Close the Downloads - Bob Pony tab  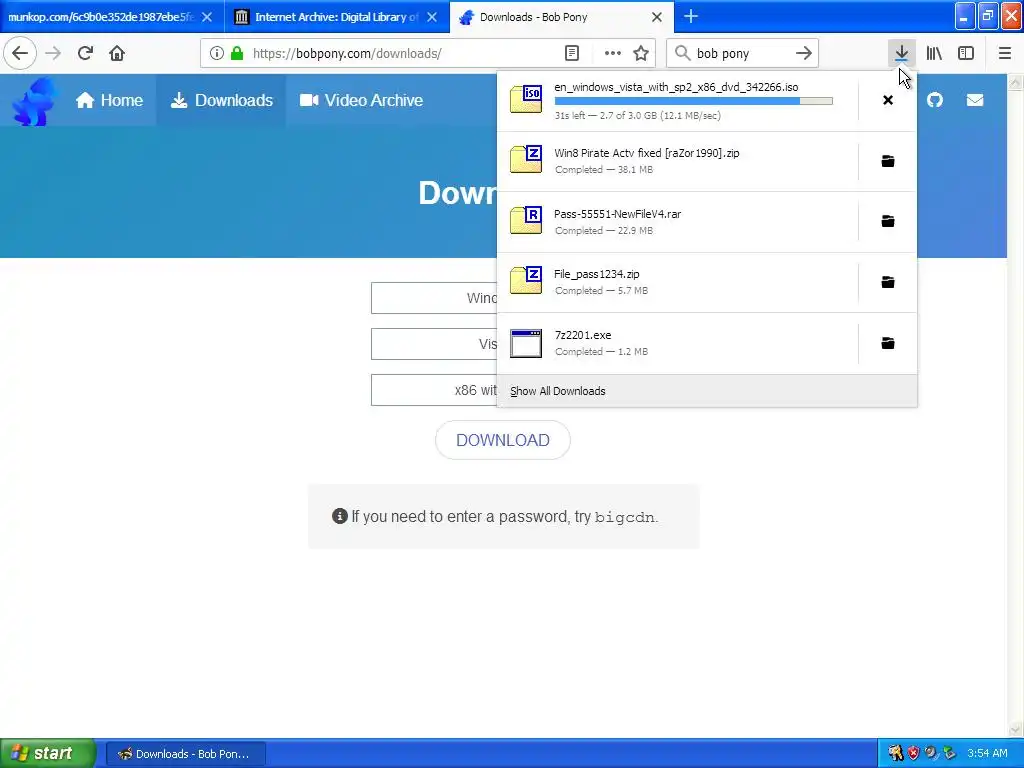coord(657,17)
